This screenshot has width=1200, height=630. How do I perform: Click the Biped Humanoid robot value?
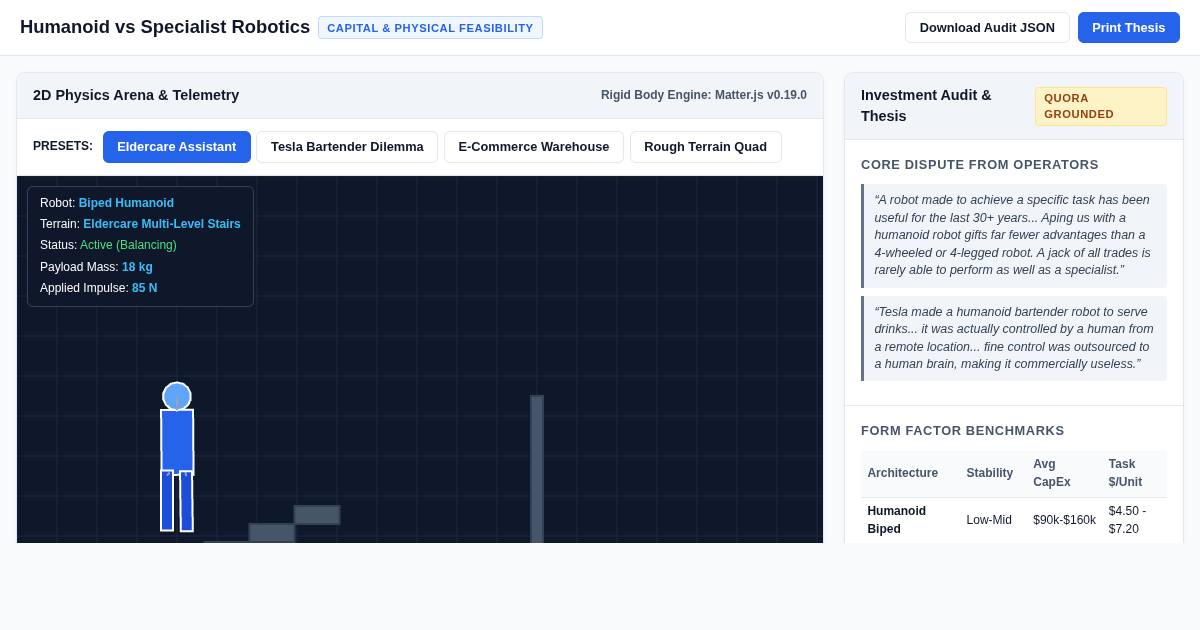pyautogui.click(x=126, y=203)
